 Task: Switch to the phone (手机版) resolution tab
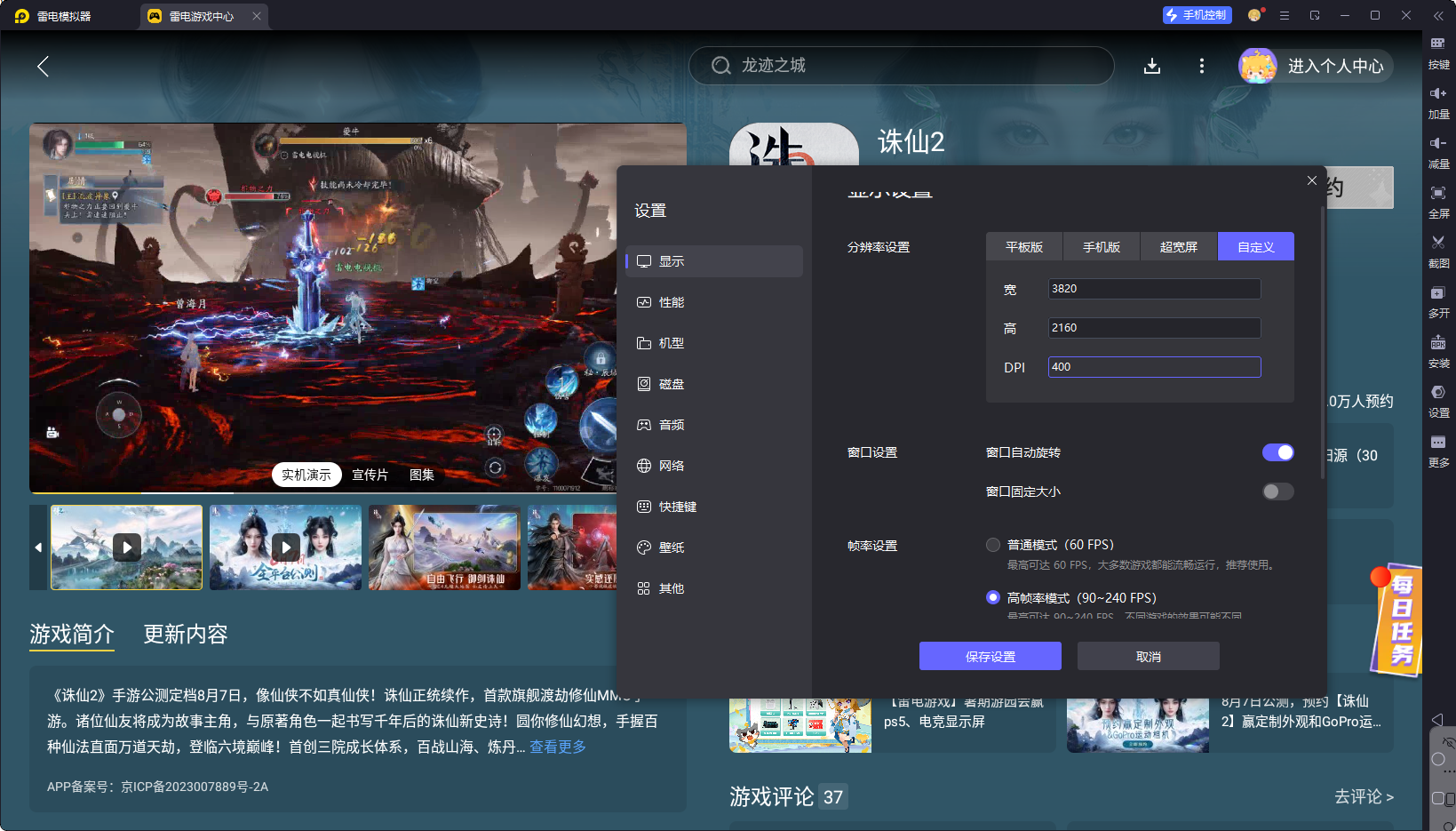(x=1102, y=247)
